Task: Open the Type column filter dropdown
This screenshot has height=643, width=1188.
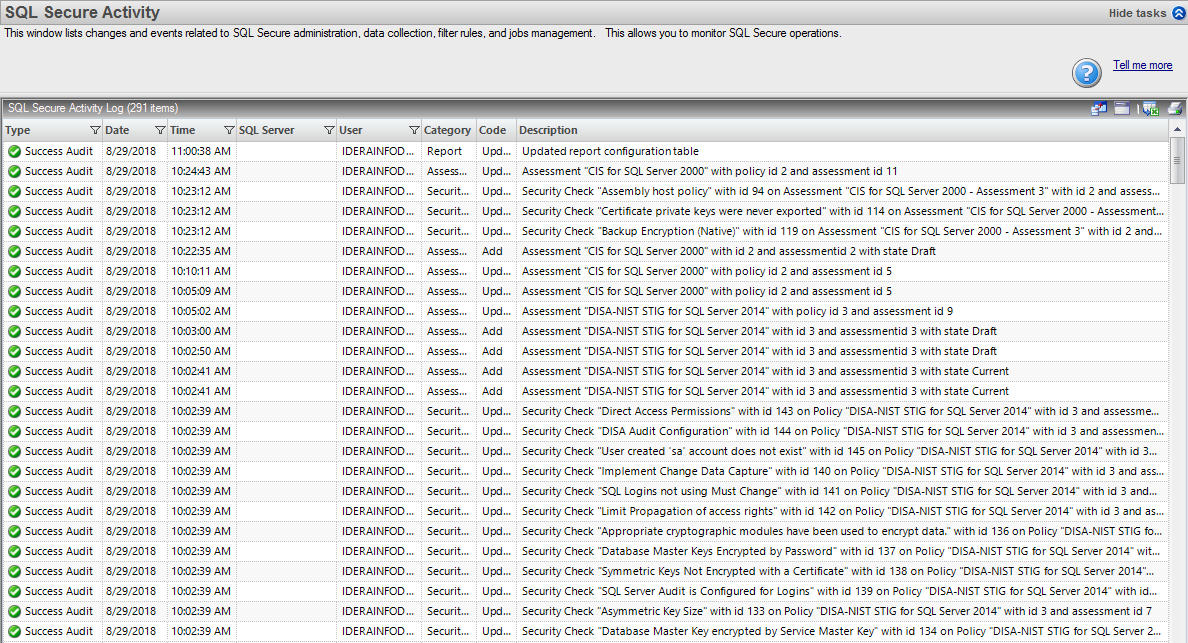Action: pyautogui.click(x=95, y=130)
